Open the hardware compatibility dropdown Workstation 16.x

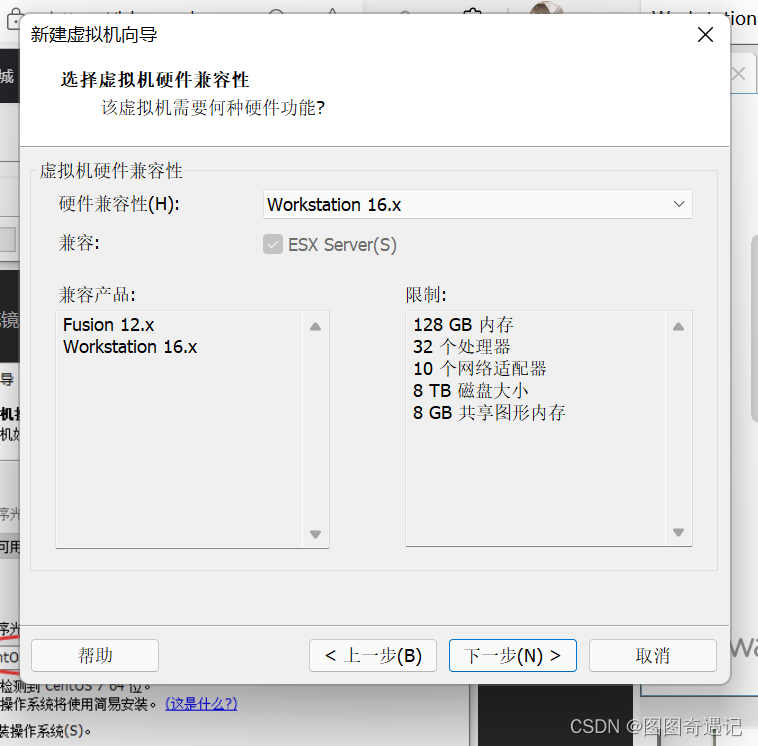tap(477, 205)
